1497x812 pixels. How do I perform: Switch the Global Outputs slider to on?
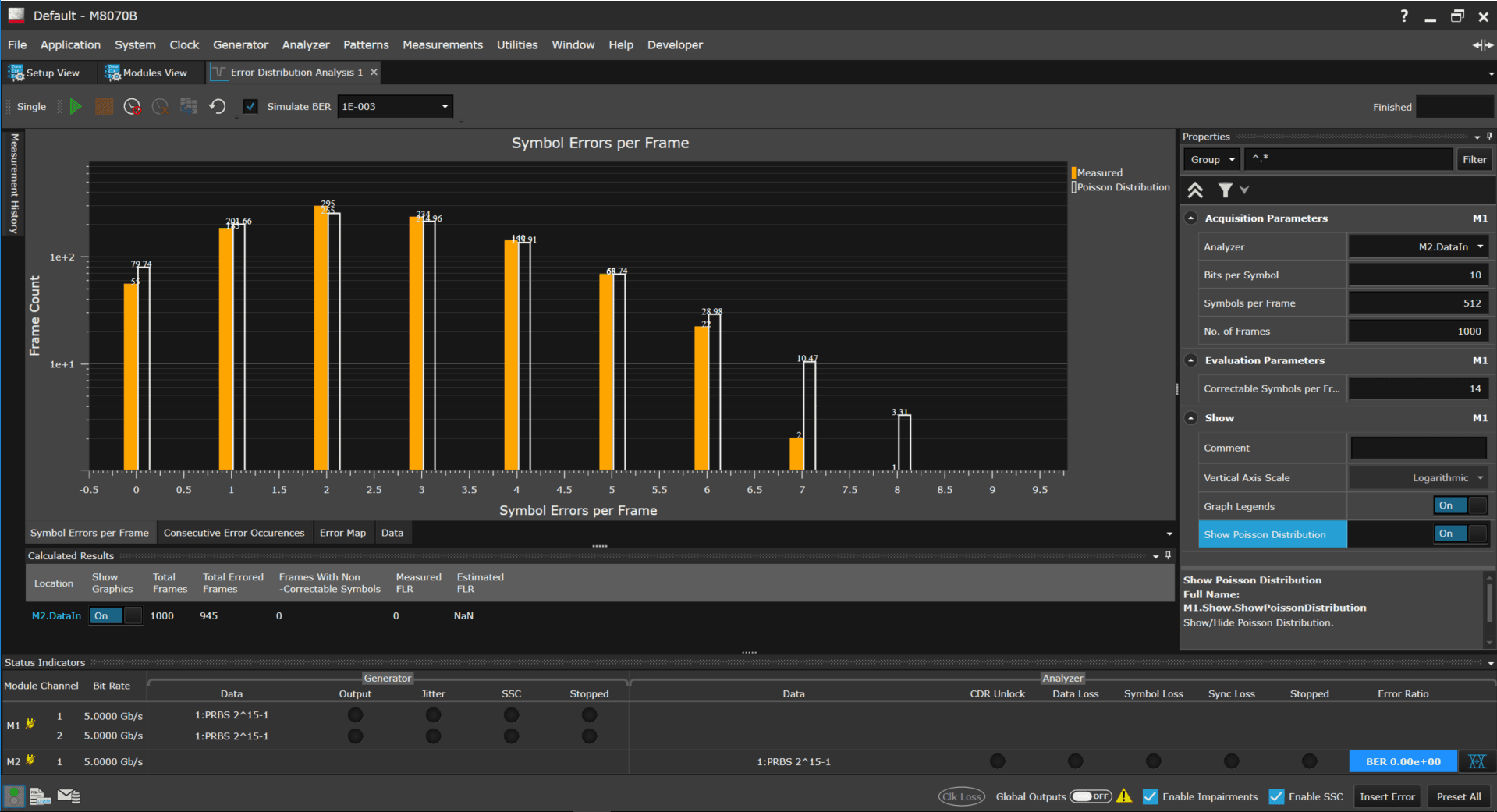pos(1091,796)
